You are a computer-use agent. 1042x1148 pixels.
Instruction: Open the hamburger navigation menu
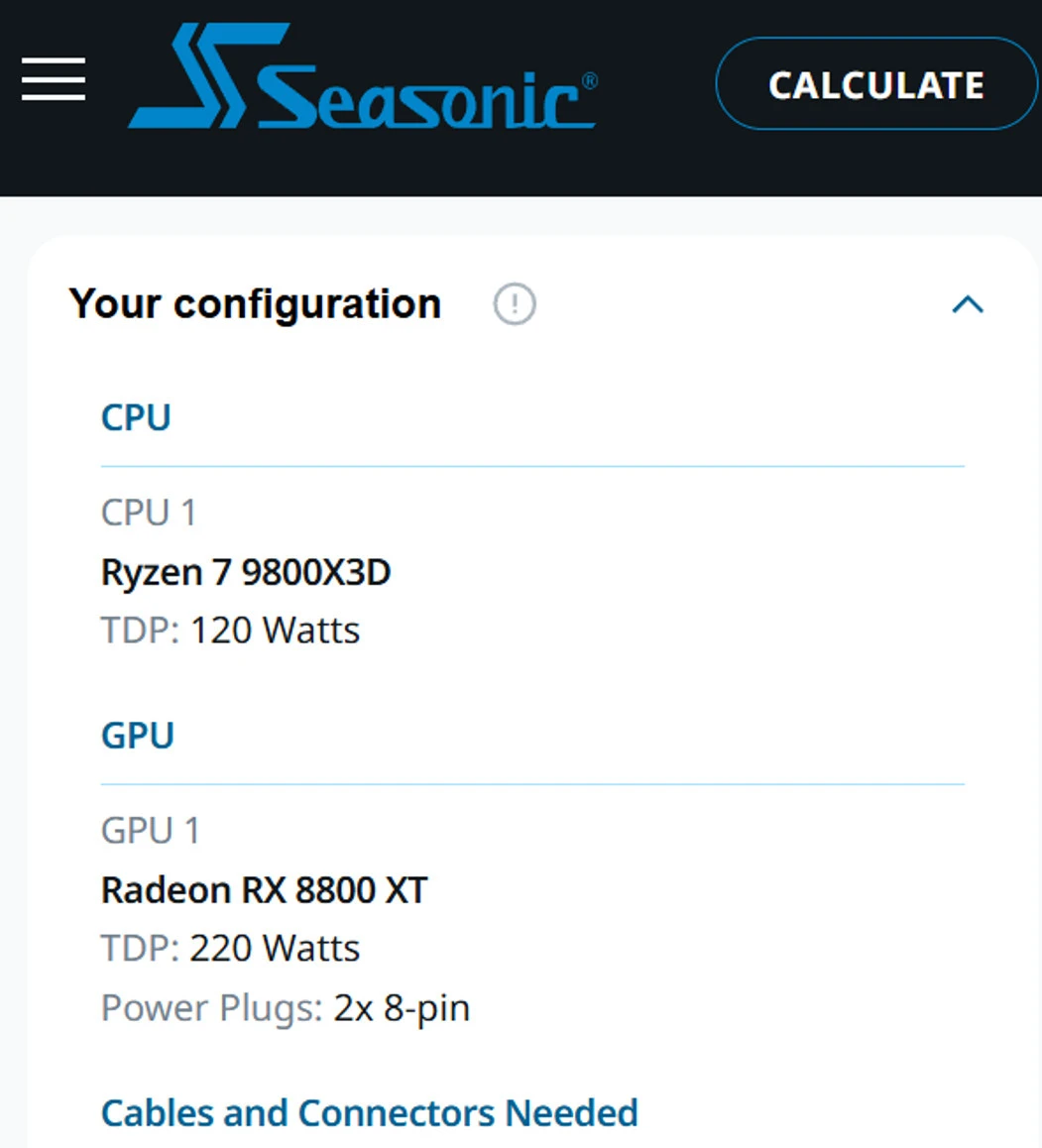pos(54,78)
